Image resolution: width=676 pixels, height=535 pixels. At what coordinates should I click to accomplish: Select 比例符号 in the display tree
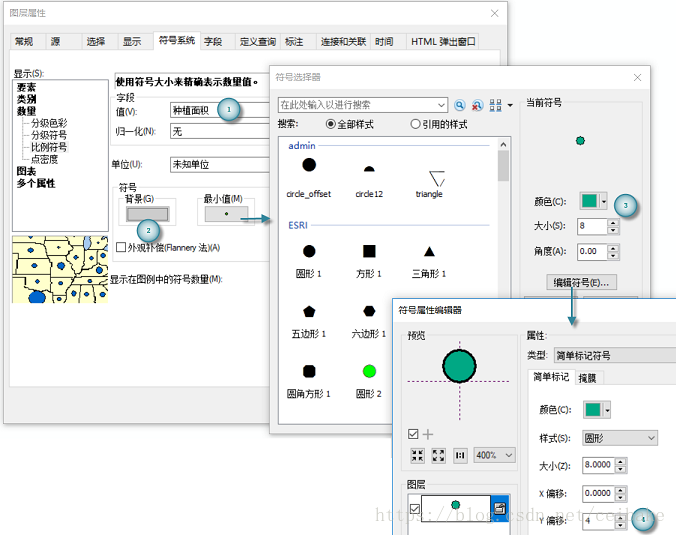[49, 147]
